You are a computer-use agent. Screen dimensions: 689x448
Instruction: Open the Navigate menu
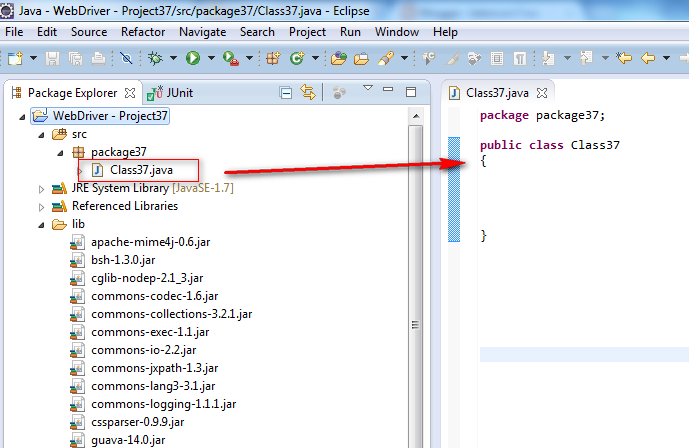203,32
